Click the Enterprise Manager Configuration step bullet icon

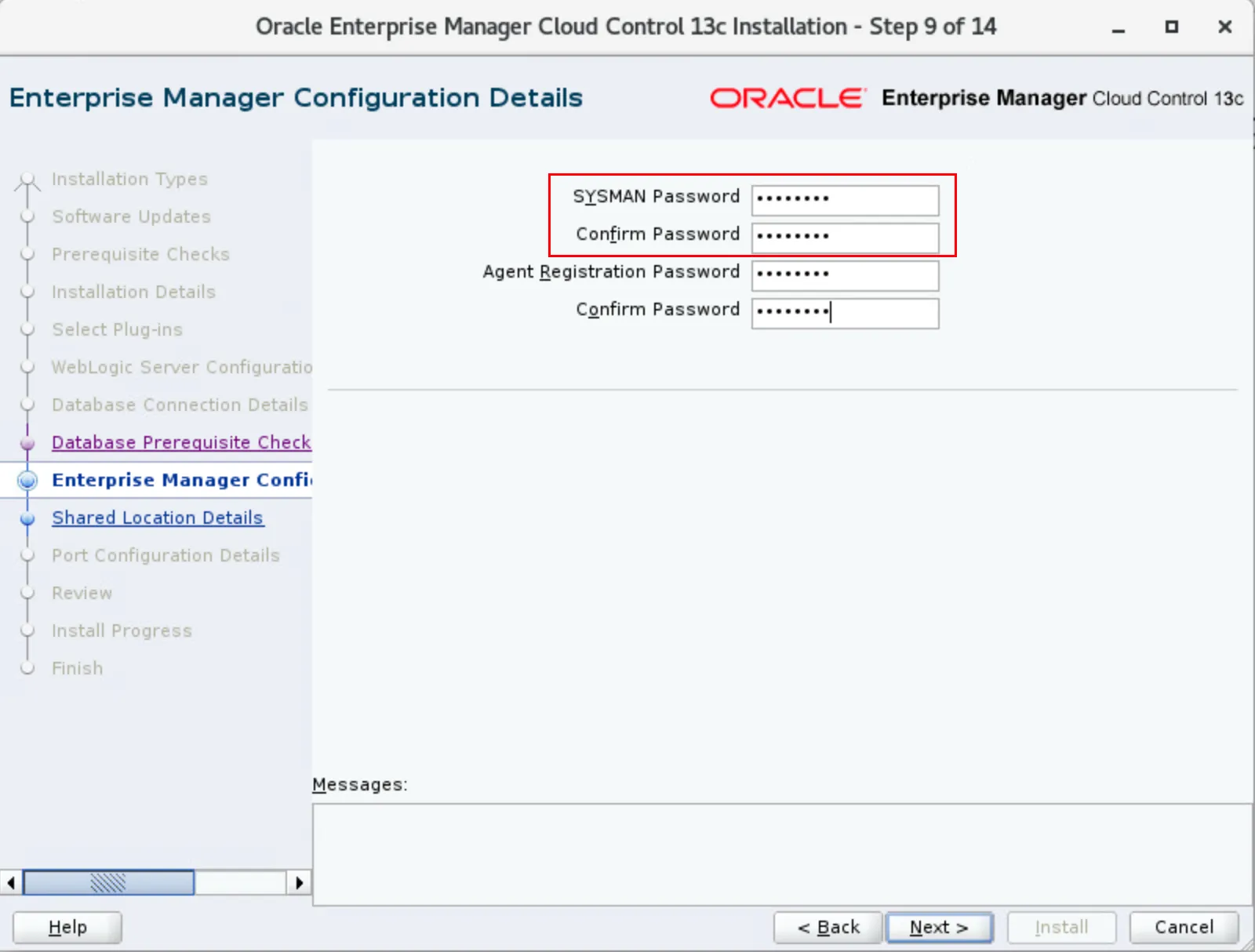pos(27,480)
